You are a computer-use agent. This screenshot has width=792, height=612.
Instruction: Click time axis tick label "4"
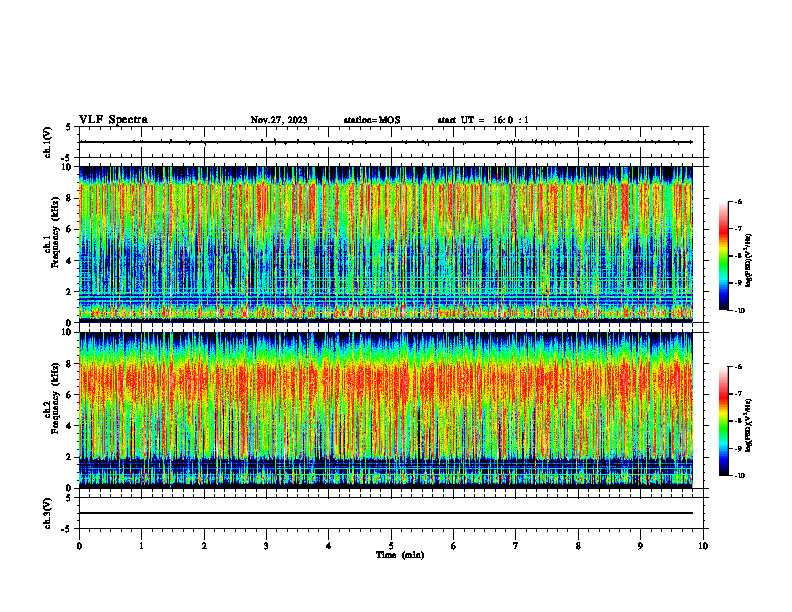(328, 546)
